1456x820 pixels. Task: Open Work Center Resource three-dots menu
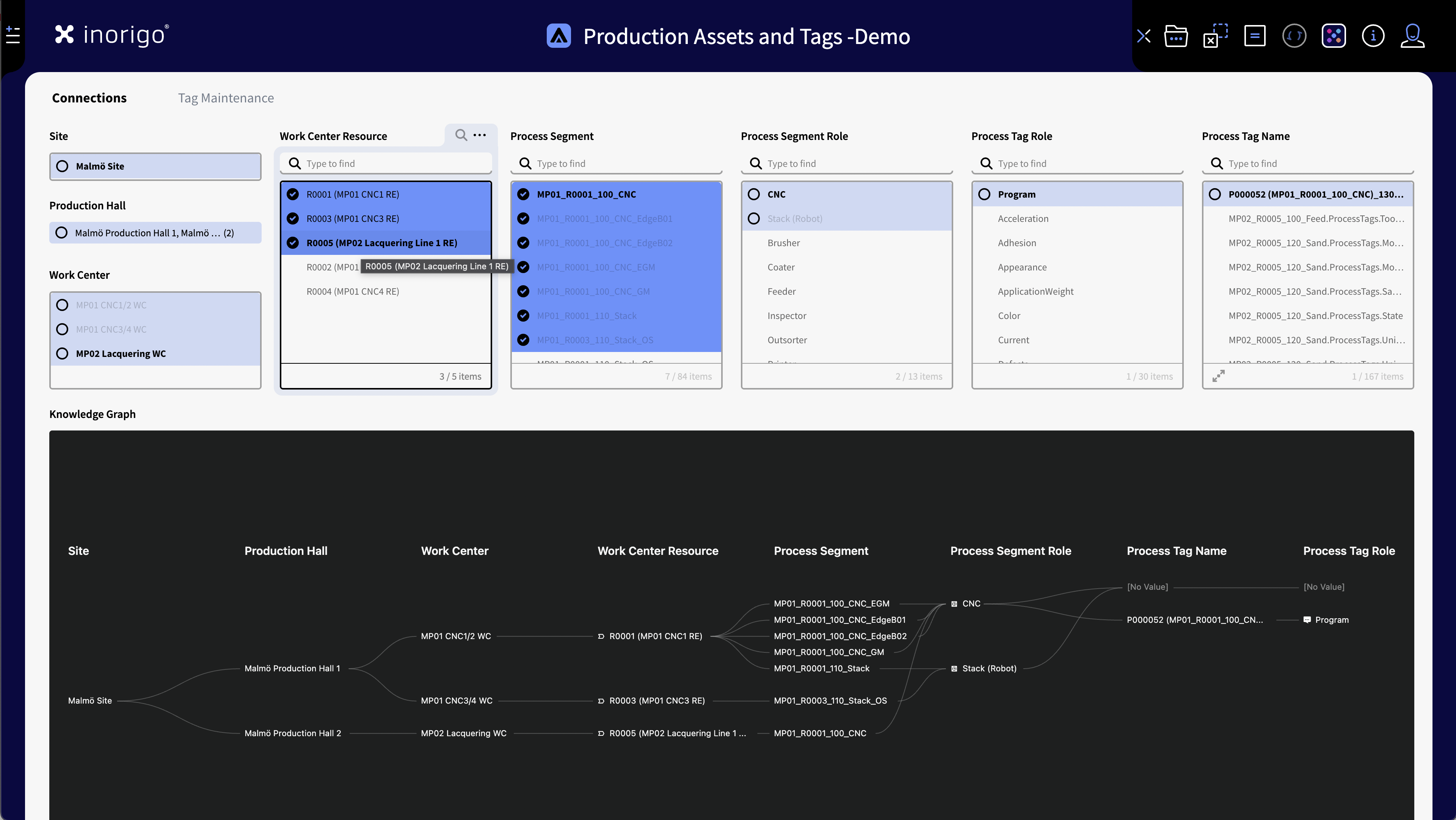(480, 135)
